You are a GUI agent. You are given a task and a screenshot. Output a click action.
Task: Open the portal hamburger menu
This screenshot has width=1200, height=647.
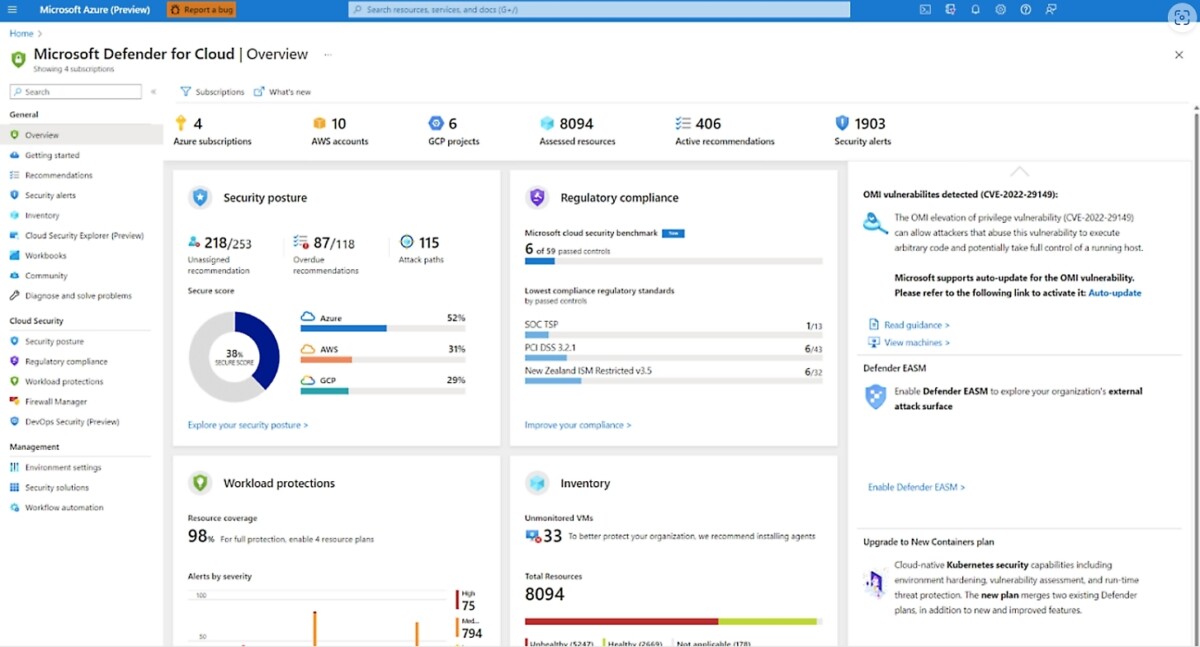click(11, 9)
